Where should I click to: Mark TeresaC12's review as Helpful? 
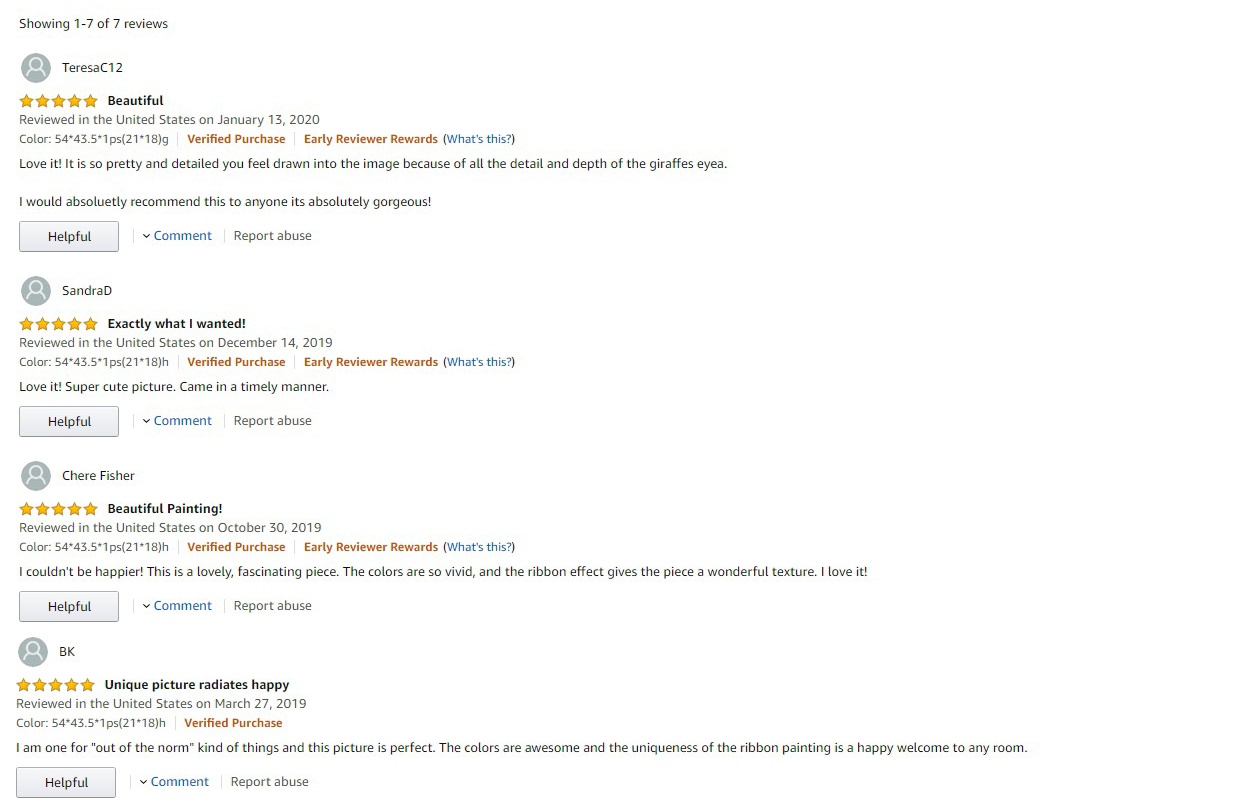(x=69, y=237)
